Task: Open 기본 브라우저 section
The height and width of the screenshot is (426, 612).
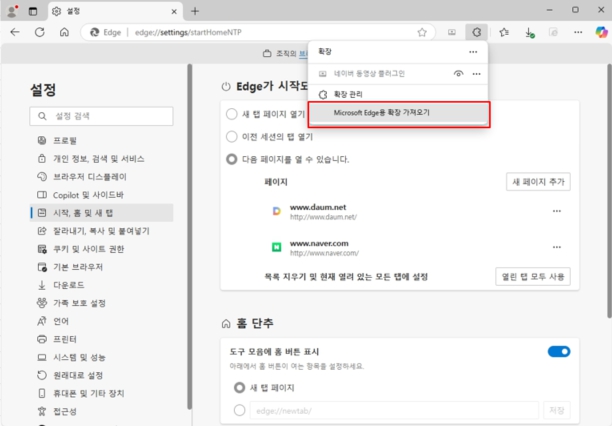Action: [101, 267]
